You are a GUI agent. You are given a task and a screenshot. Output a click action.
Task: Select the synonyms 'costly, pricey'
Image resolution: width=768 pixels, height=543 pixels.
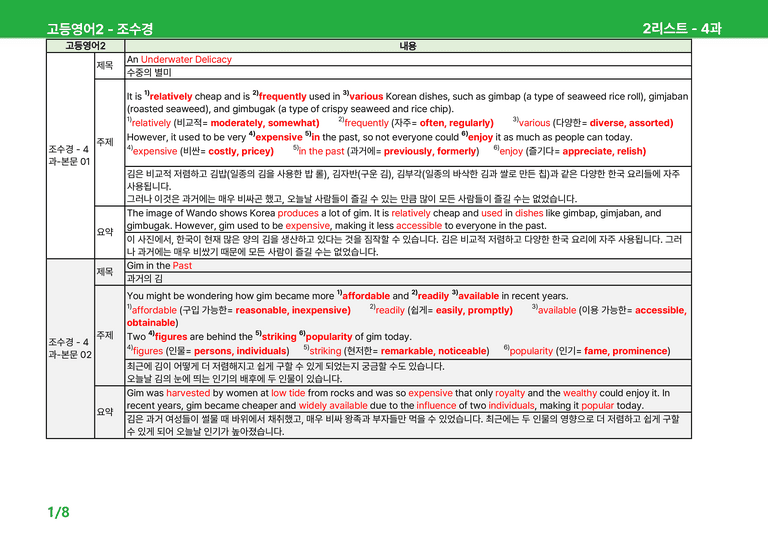240,151
